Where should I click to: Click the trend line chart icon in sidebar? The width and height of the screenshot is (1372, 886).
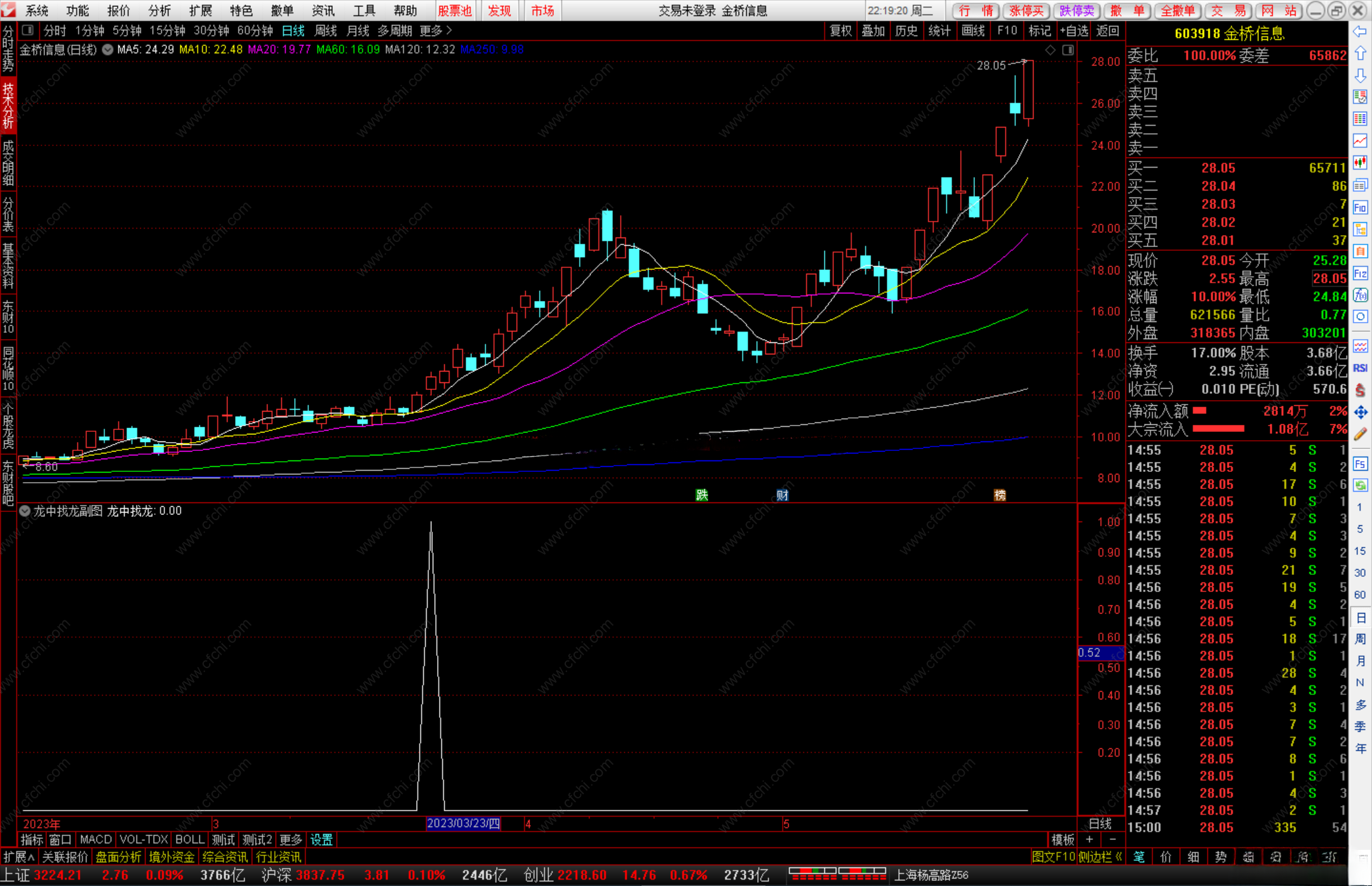pyautogui.click(x=1360, y=140)
